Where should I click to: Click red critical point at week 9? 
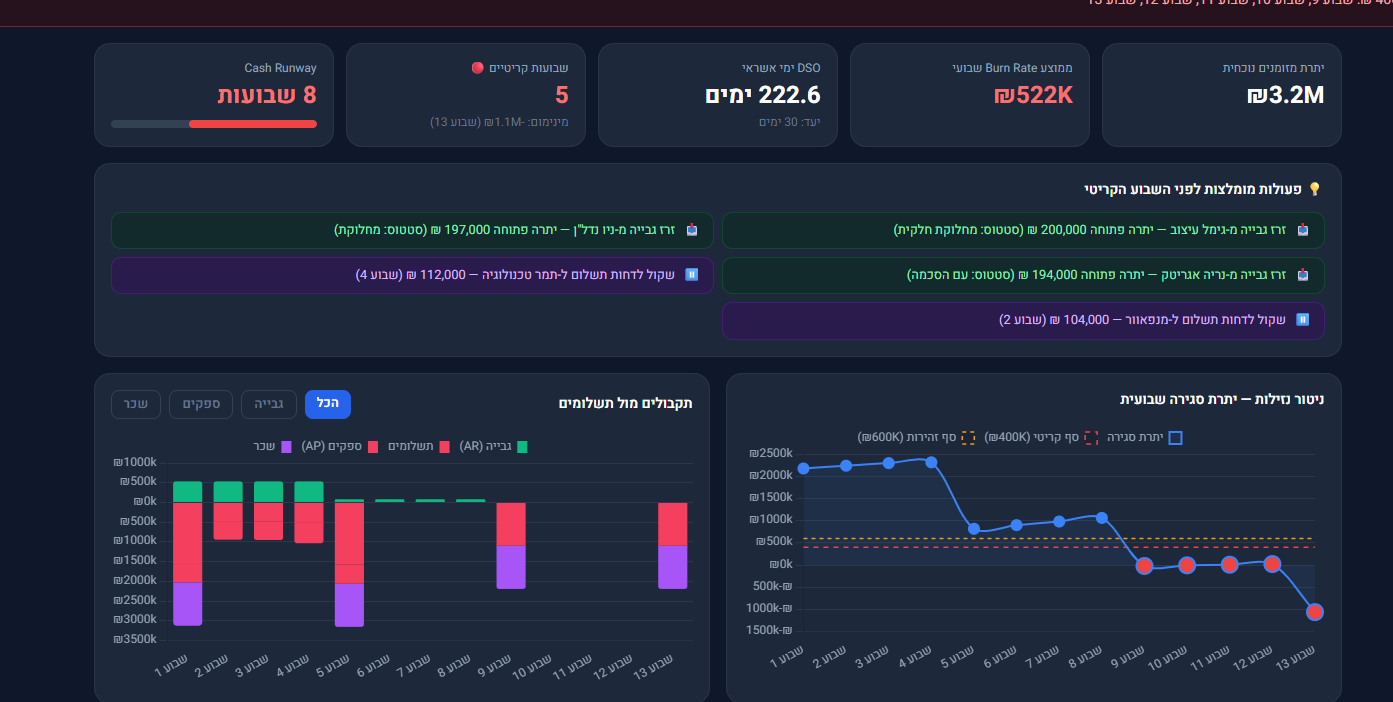[1144, 566]
